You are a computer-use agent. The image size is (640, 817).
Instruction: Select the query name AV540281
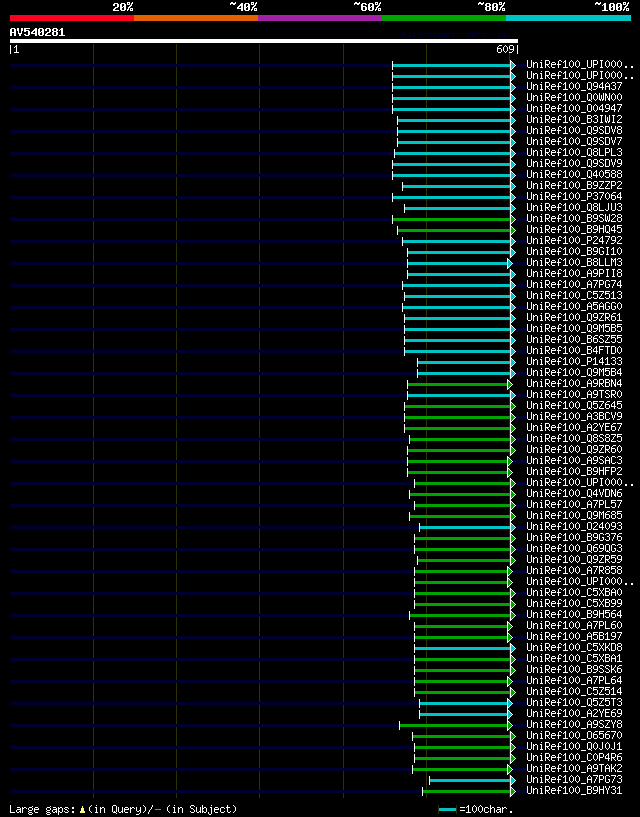37,32
